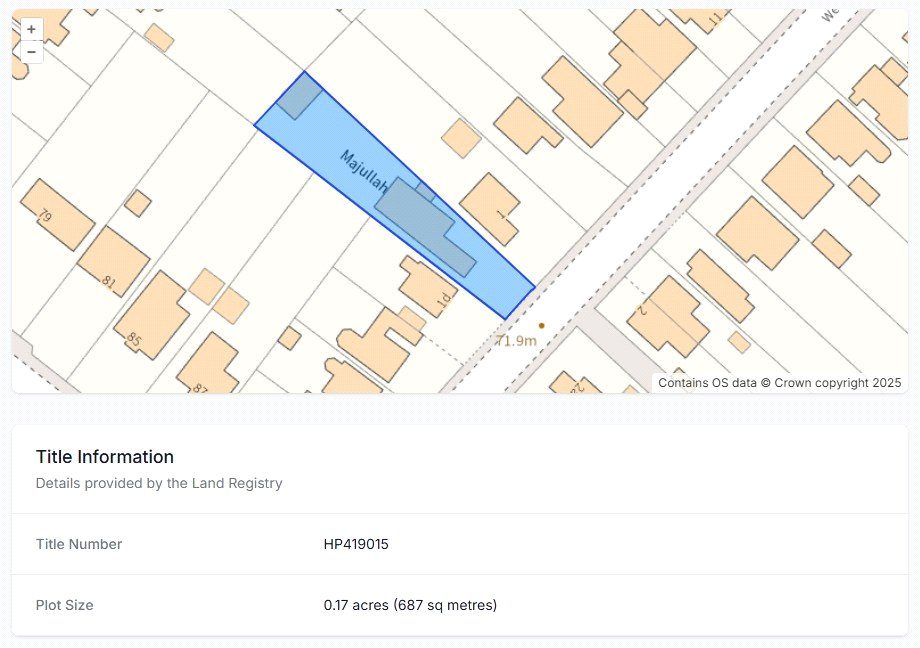The height and width of the screenshot is (648, 920).
Task: Select the blue highlighted Majullah plot label
Action: (364, 172)
